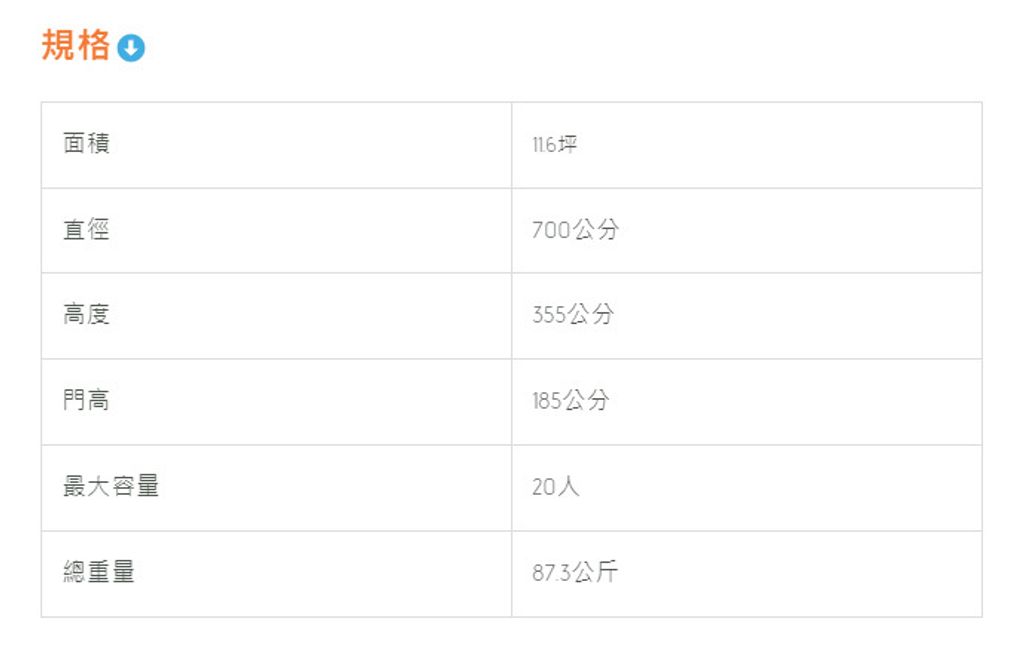
Task: Click the 公分 unit in the 直徑 row
Action: [596, 230]
